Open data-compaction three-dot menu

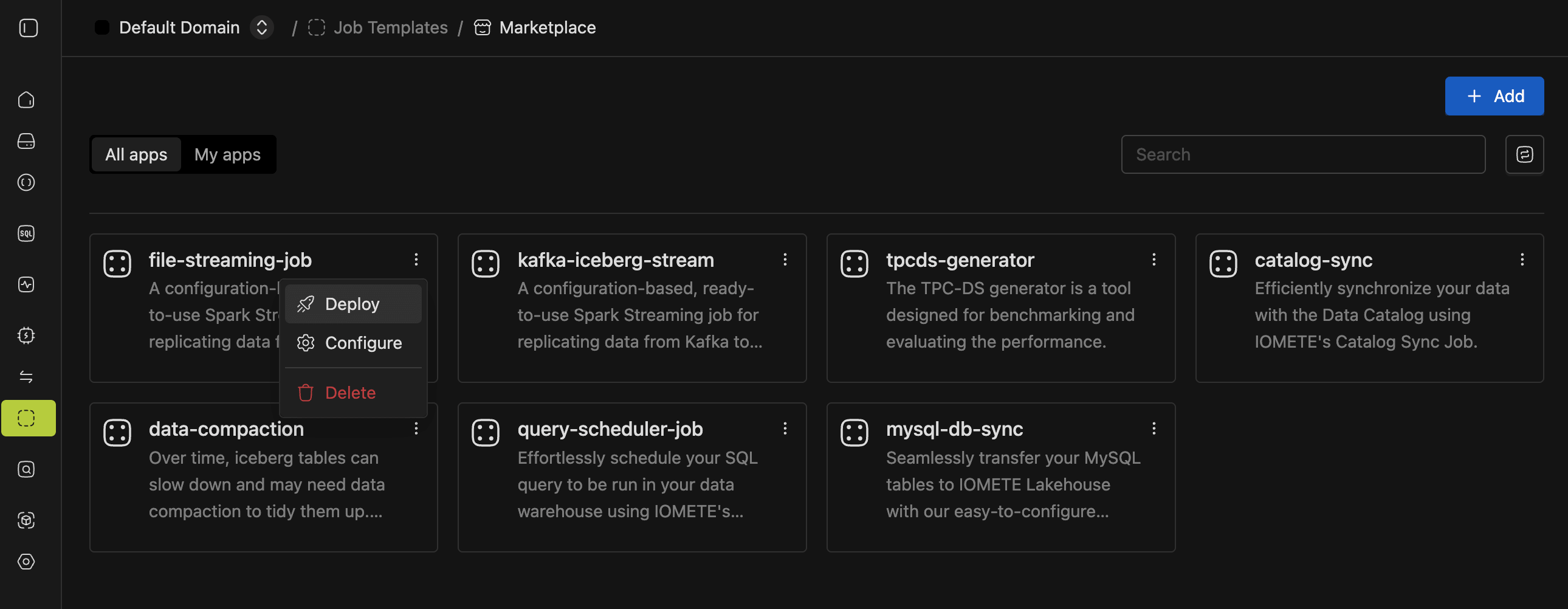pos(416,428)
